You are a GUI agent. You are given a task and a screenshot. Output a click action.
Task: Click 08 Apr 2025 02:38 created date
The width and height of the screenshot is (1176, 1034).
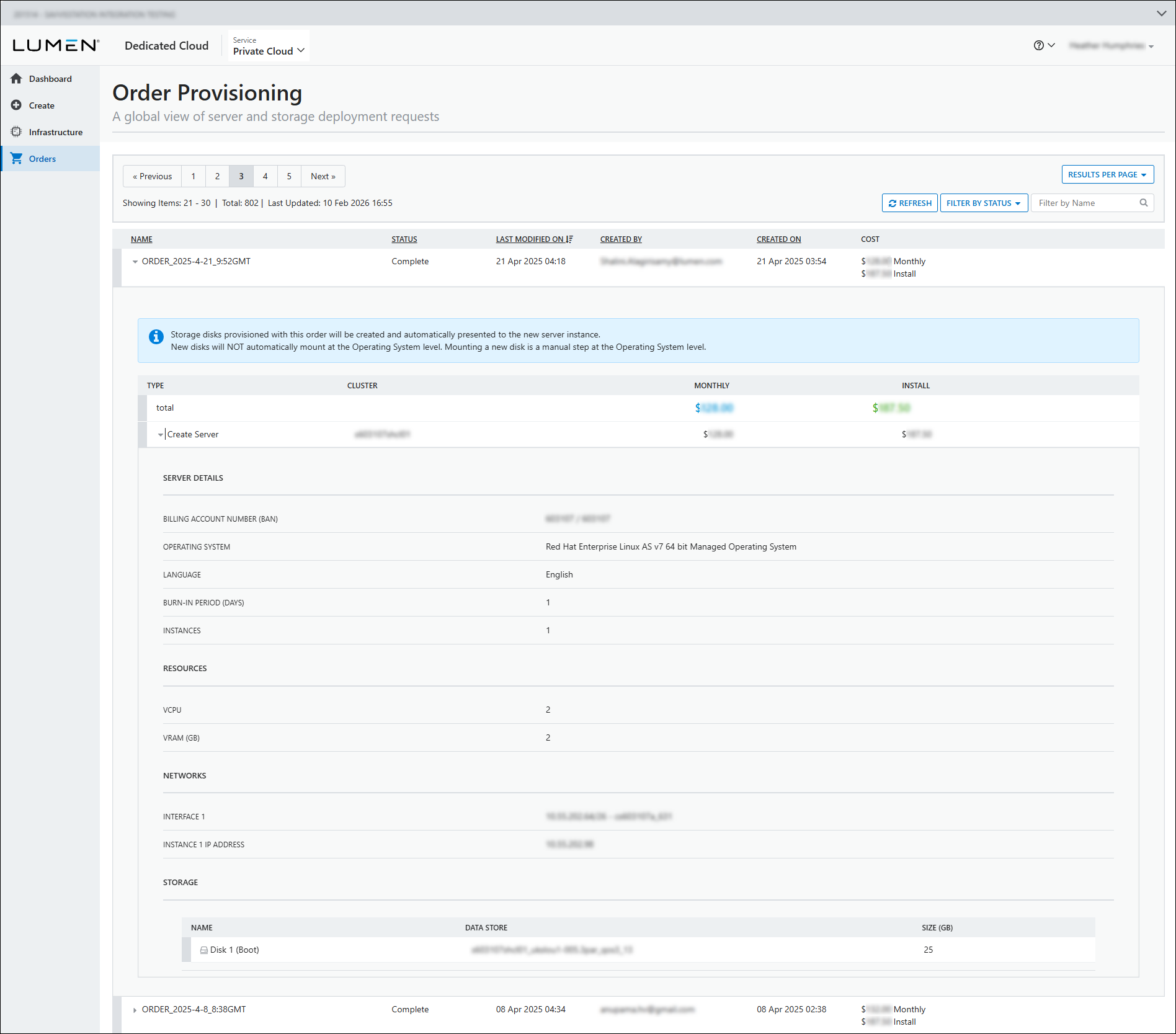point(791,1010)
